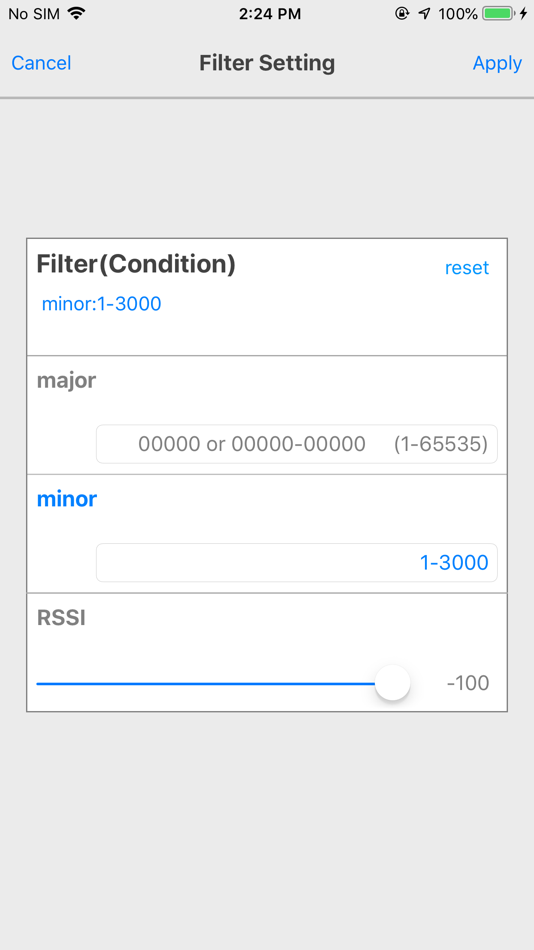Image resolution: width=534 pixels, height=950 pixels.
Task: Tap the Cancel button
Action: point(41,63)
